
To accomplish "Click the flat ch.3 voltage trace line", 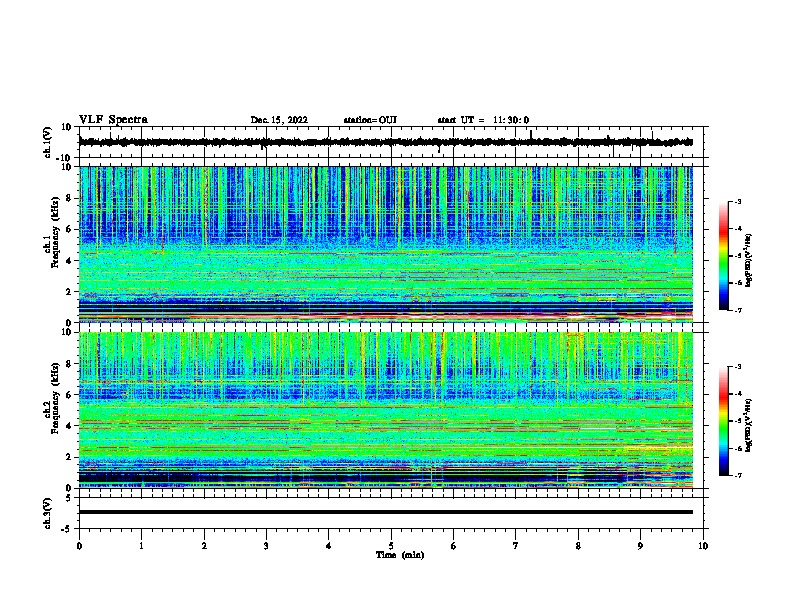I will click(386, 512).
